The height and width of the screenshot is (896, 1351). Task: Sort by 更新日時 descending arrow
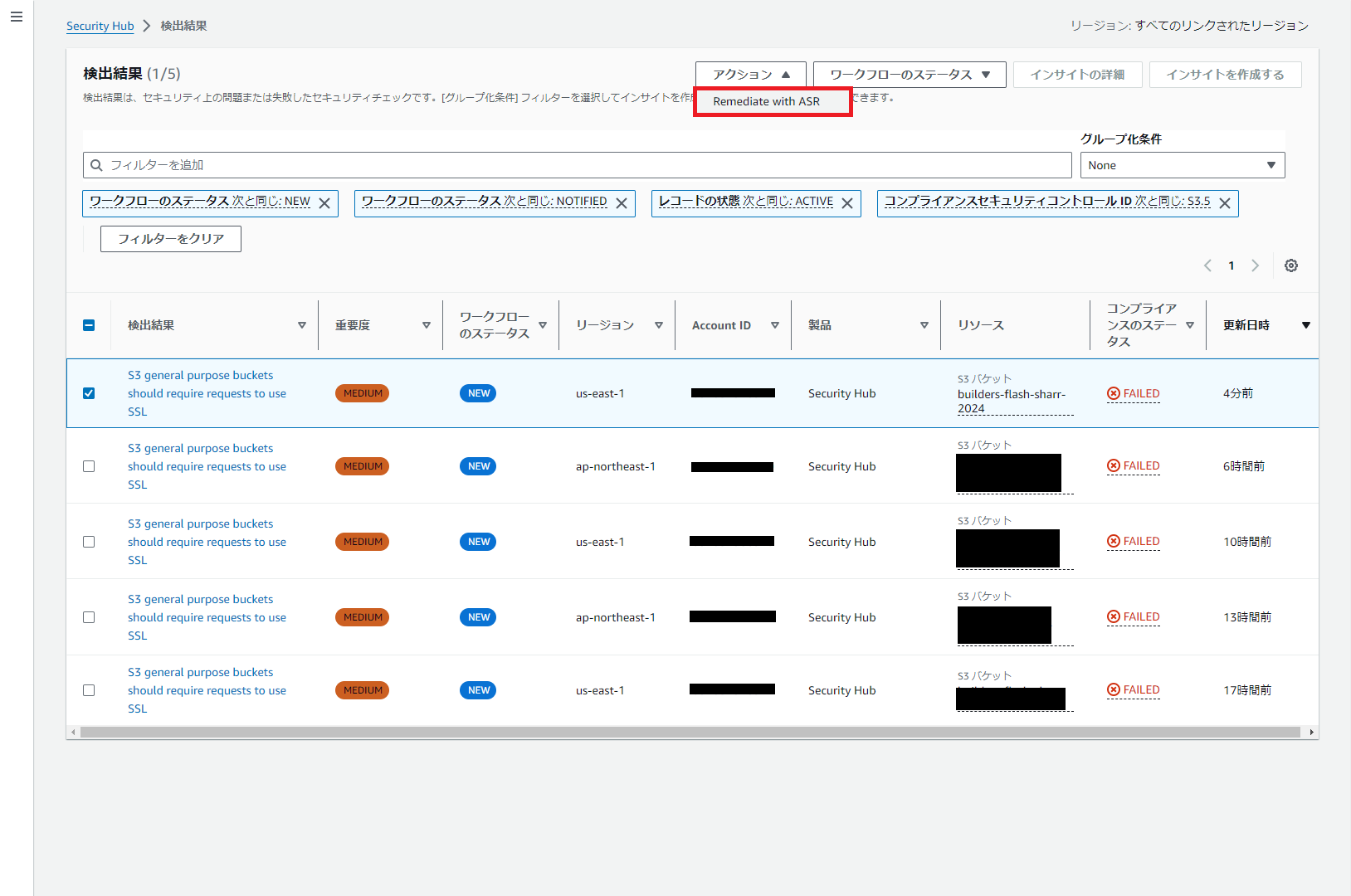[x=1306, y=325]
